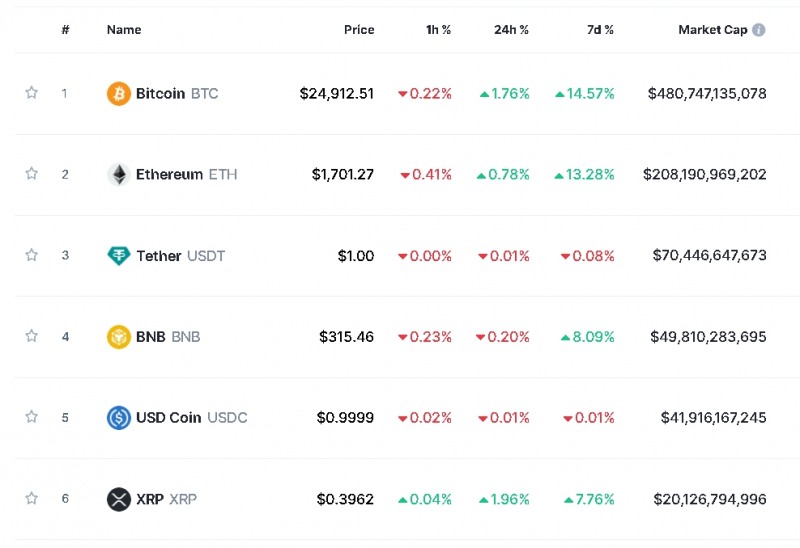
Task: Sort by the Name column header
Action: point(124,30)
